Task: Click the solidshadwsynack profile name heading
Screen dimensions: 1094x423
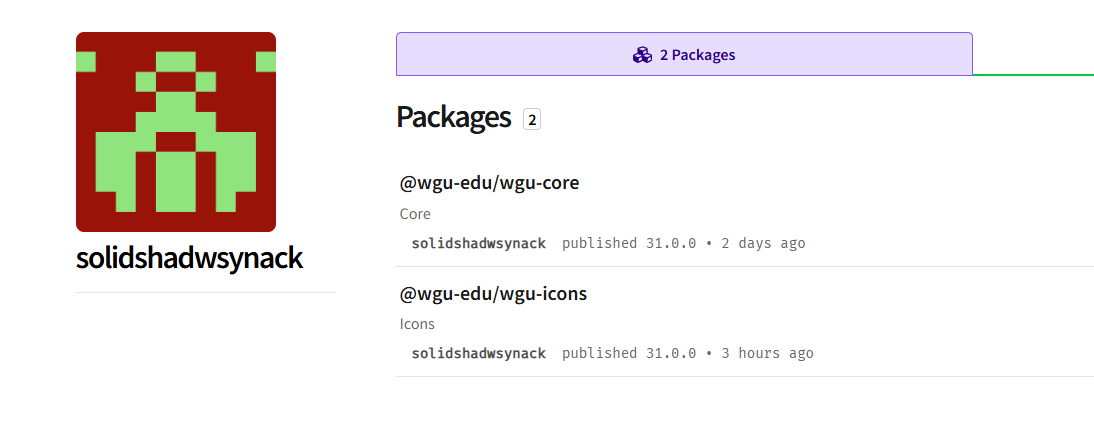Action: [x=189, y=258]
